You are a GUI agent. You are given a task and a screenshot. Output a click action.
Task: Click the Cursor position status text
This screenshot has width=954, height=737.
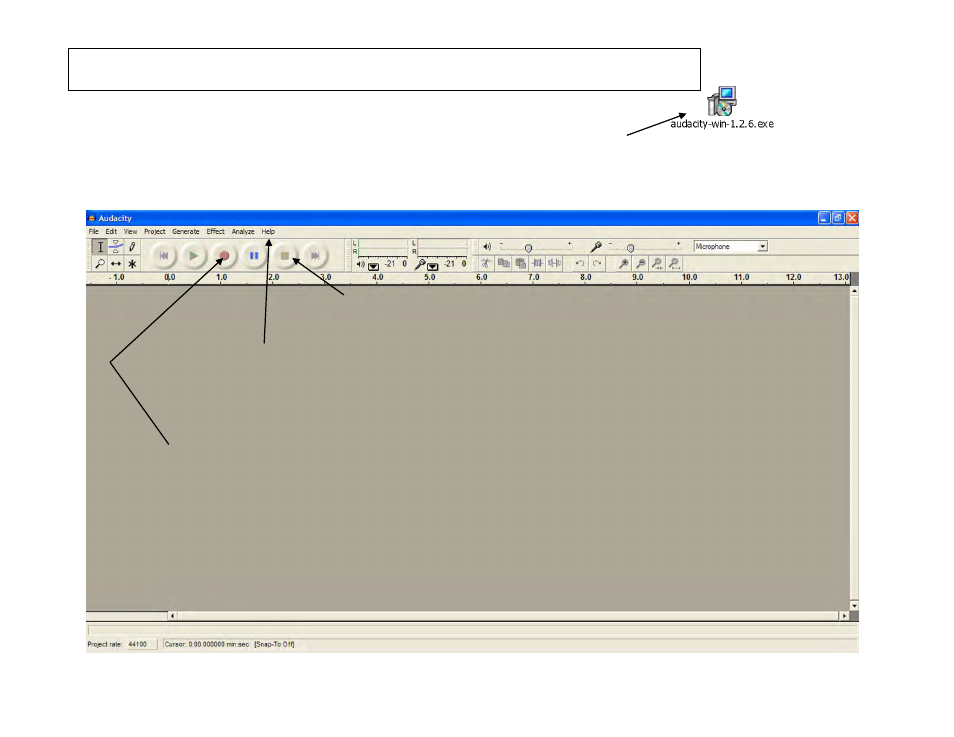click(x=206, y=644)
